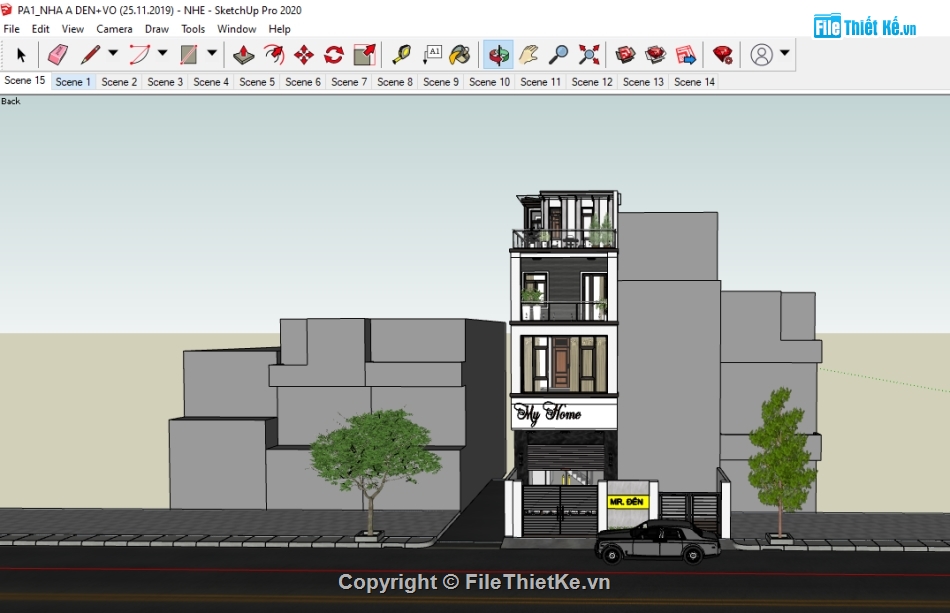Screen dimensions: 950x613
Task: Click the Zoom Extents tool
Action: click(589, 55)
